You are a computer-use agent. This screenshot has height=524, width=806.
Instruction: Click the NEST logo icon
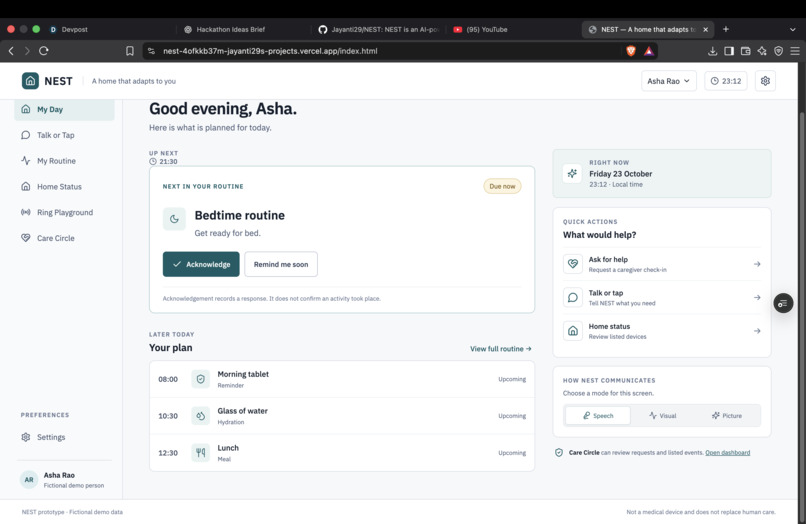click(x=30, y=81)
